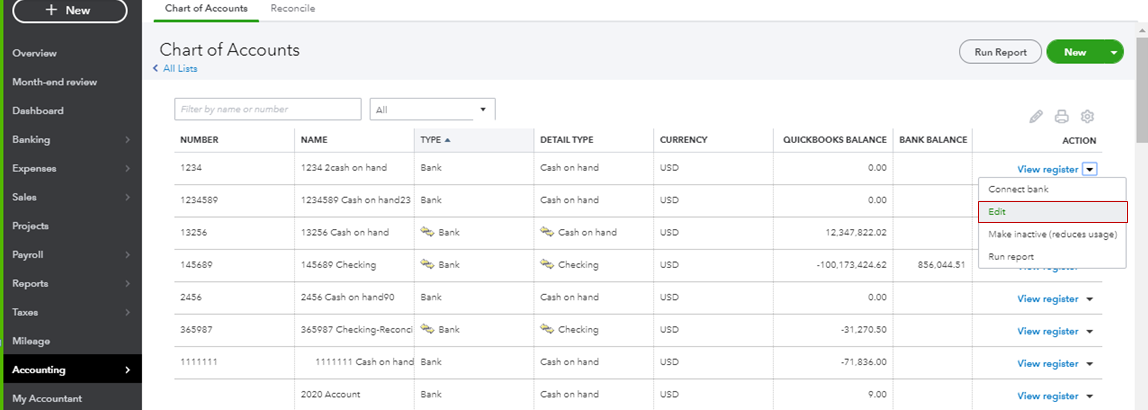
Task: Click the filter by name or number field
Action: [x=267, y=109]
